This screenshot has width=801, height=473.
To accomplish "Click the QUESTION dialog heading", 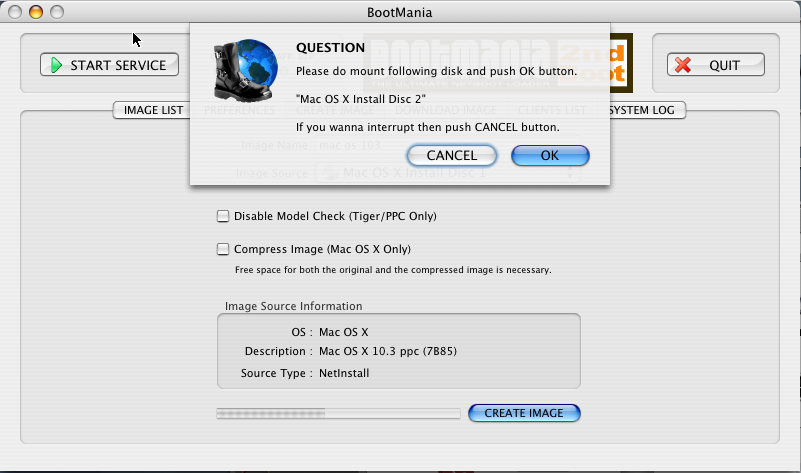I will [x=331, y=48].
